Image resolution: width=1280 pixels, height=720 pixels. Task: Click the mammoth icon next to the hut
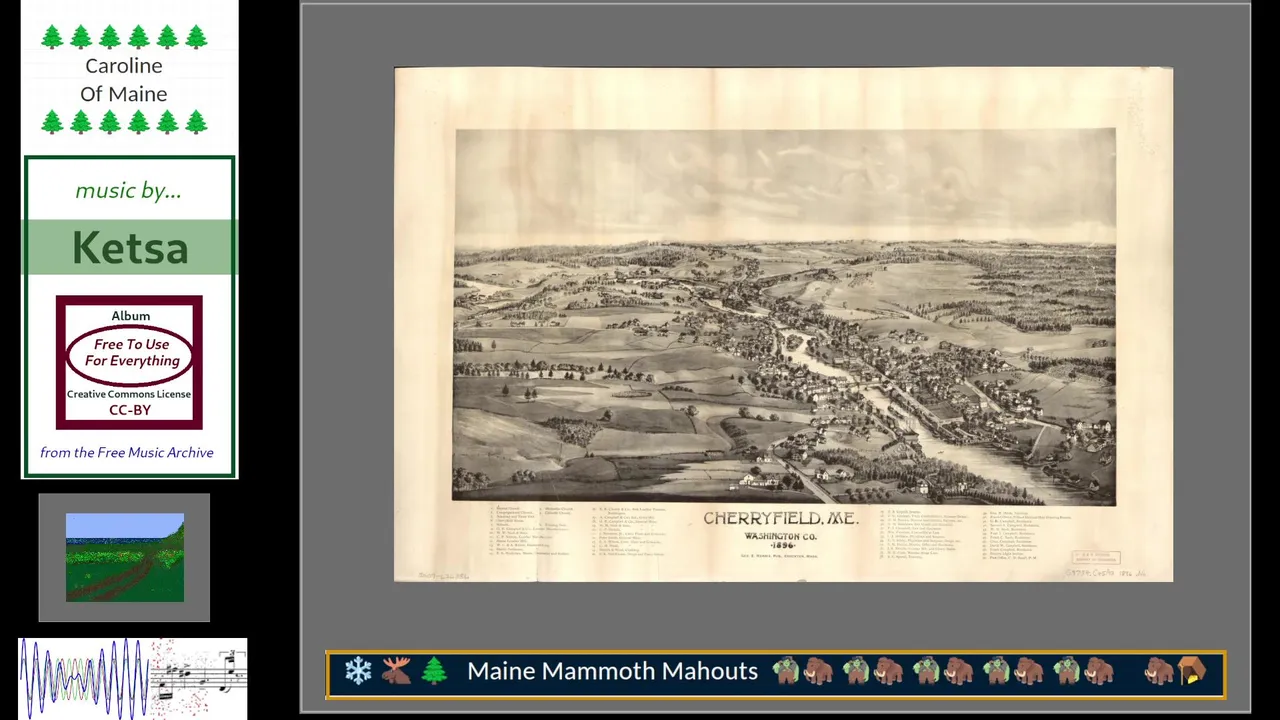tap(1159, 671)
